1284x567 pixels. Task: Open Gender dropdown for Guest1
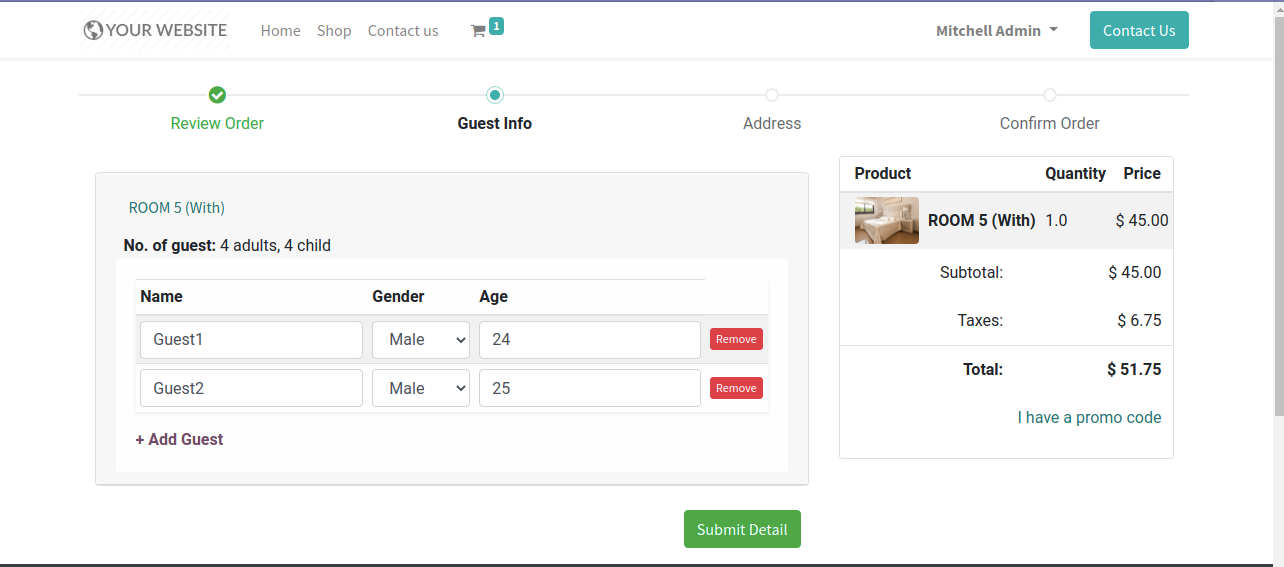click(420, 340)
